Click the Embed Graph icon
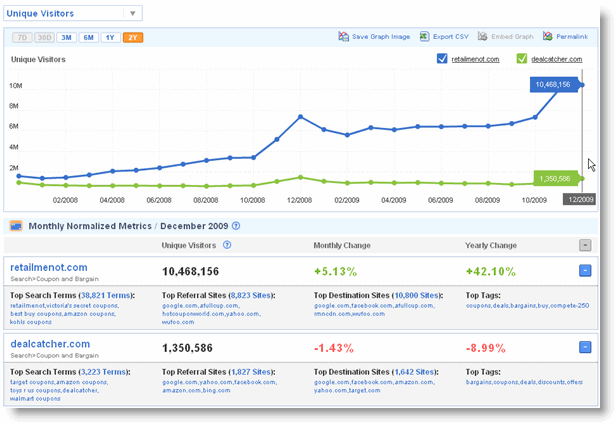This screenshot has height=424, width=616. pos(482,37)
